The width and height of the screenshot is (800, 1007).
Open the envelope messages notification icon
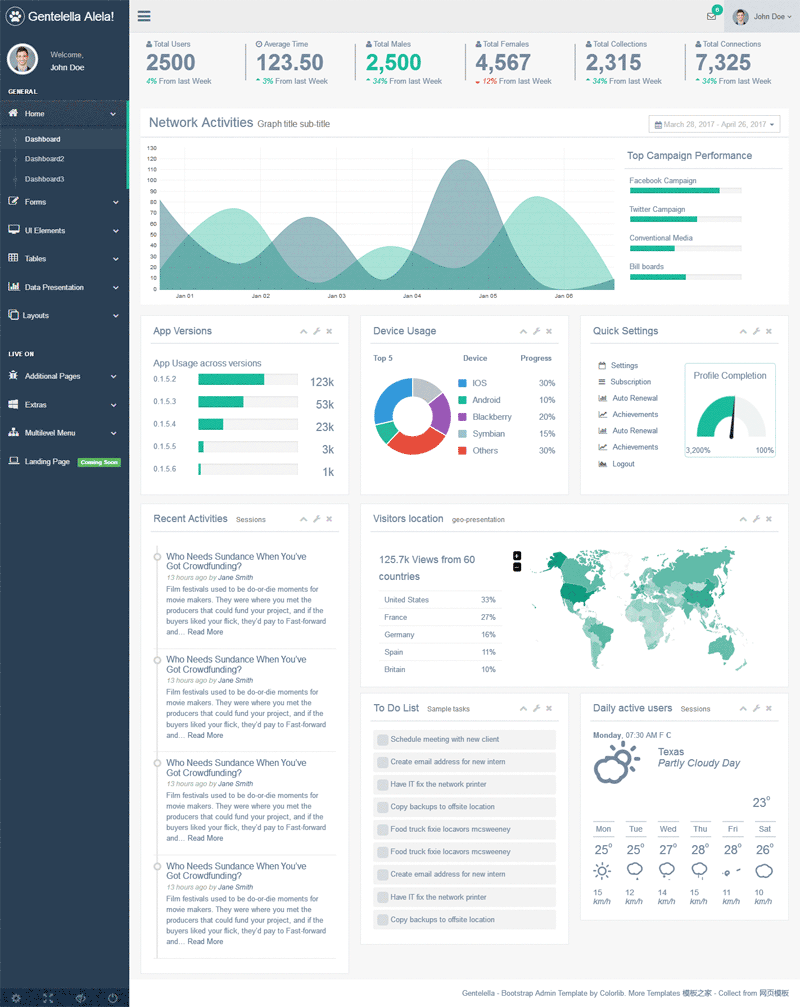(x=711, y=16)
